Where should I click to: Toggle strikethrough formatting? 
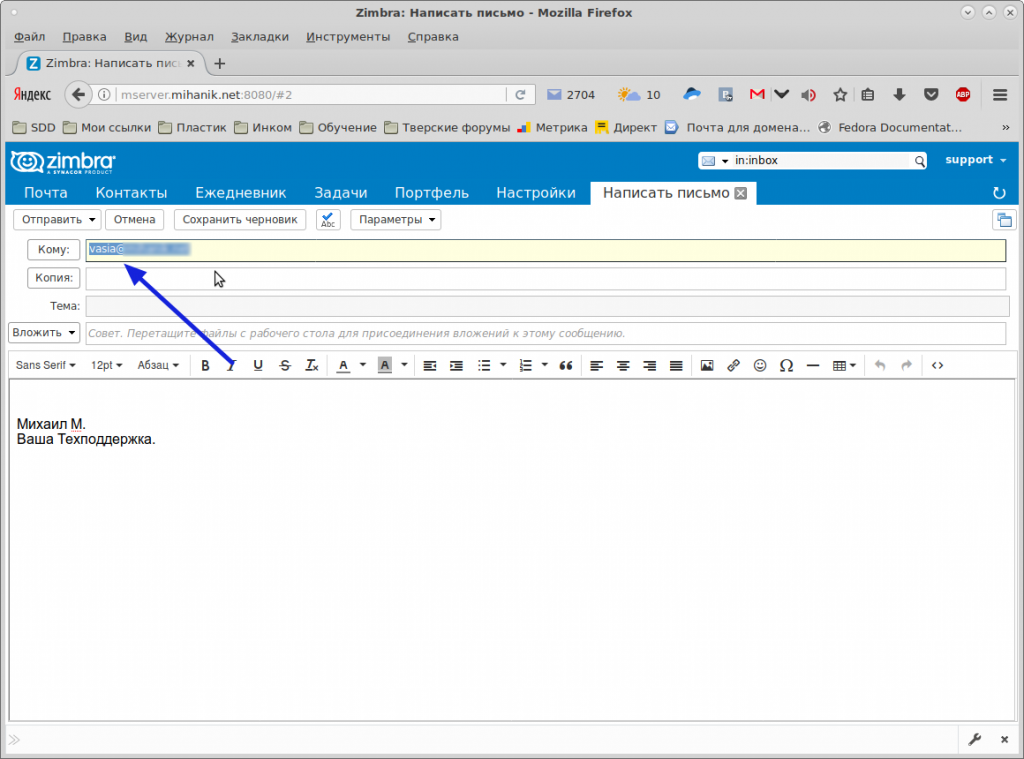(285, 366)
